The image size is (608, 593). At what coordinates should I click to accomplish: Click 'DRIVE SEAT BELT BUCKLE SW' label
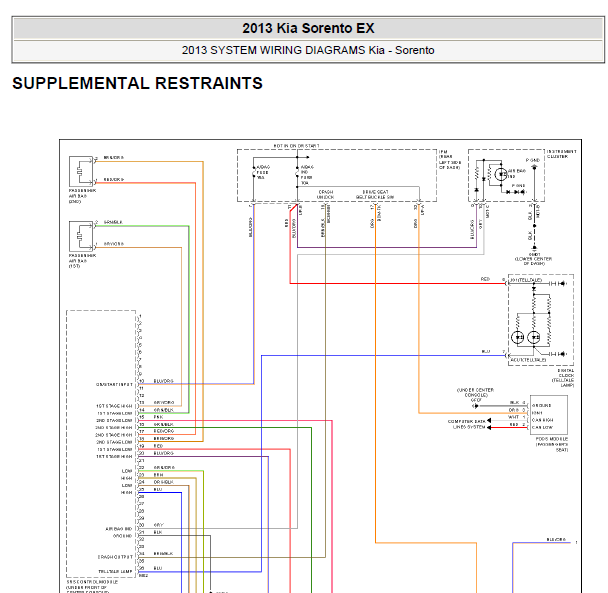tap(375, 195)
